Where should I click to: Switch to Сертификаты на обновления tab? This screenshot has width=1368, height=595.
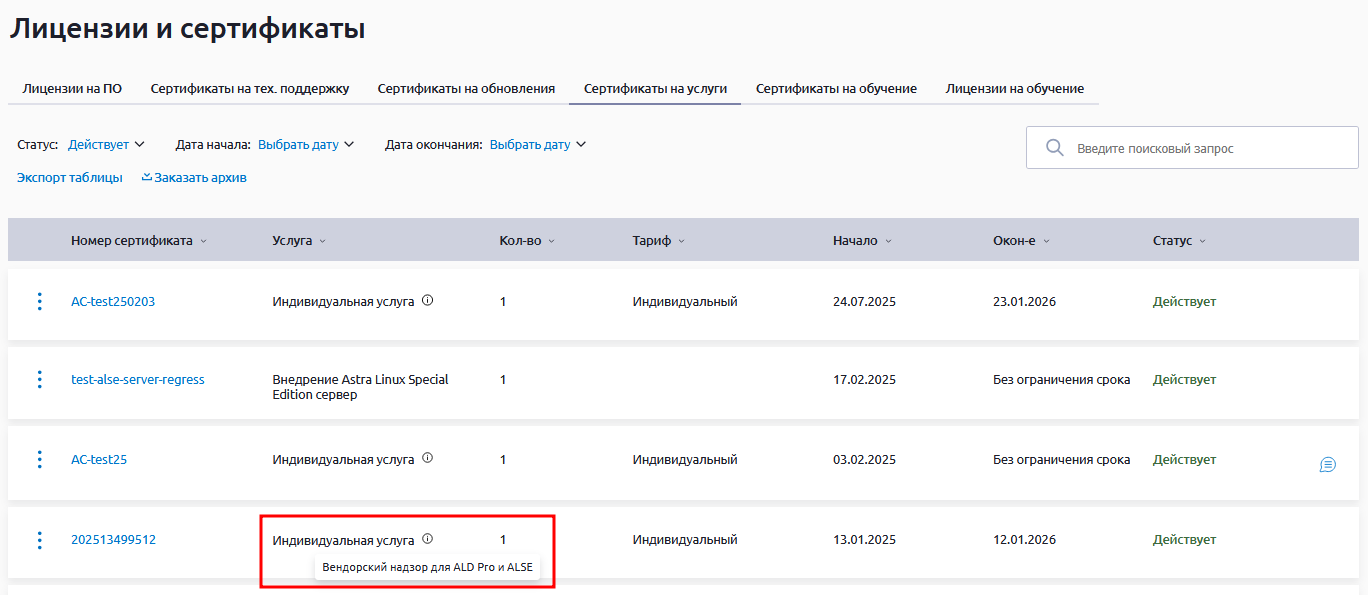pyautogui.click(x=466, y=89)
